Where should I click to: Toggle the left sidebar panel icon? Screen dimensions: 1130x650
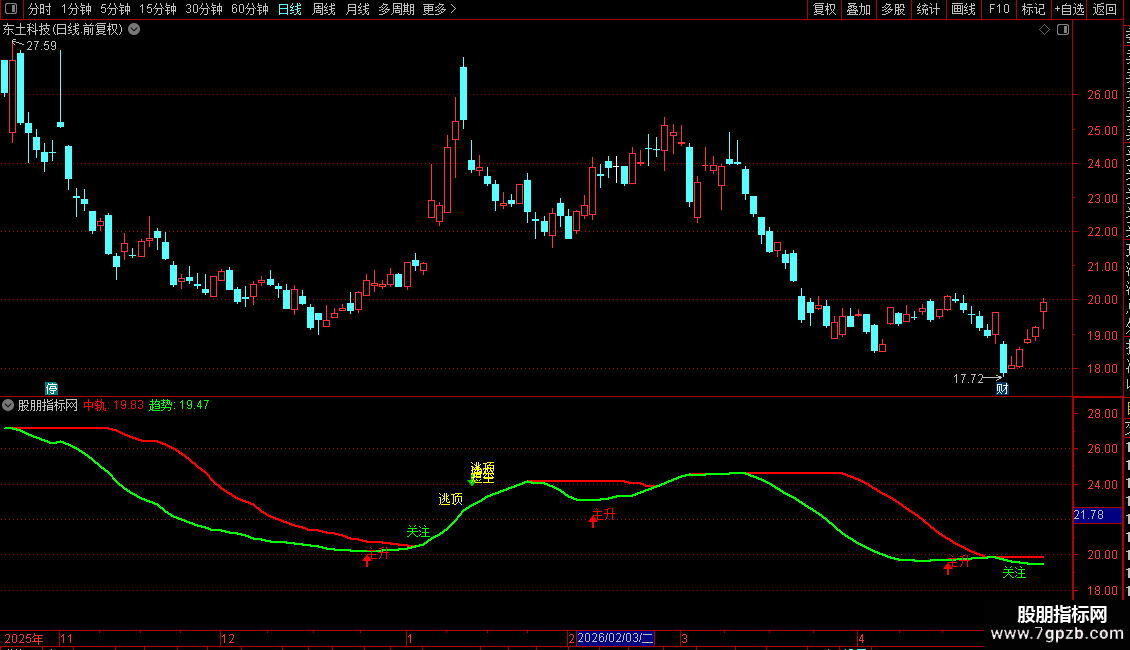(x=11, y=9)
